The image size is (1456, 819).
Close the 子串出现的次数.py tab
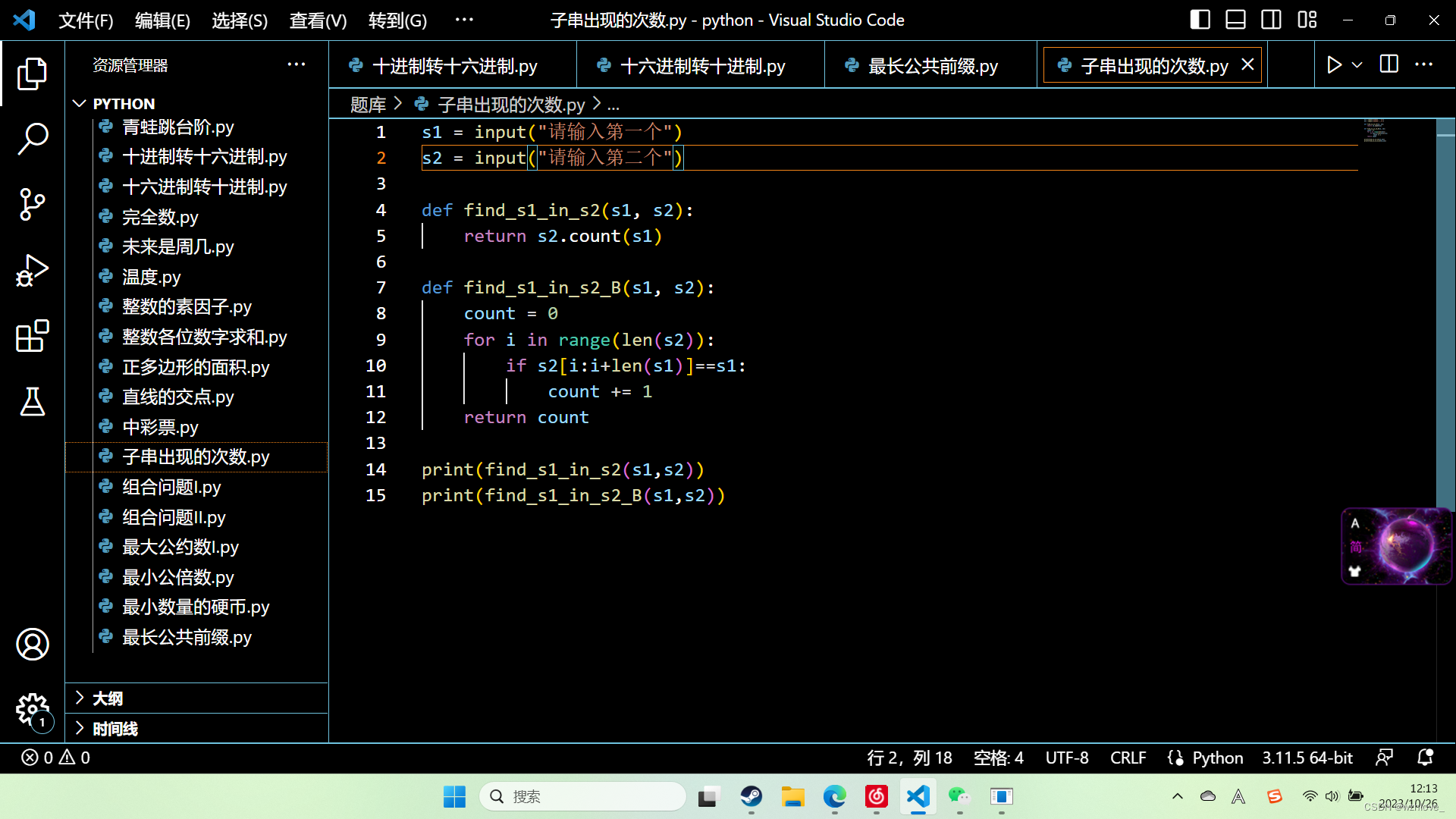tap(1247, 65)
